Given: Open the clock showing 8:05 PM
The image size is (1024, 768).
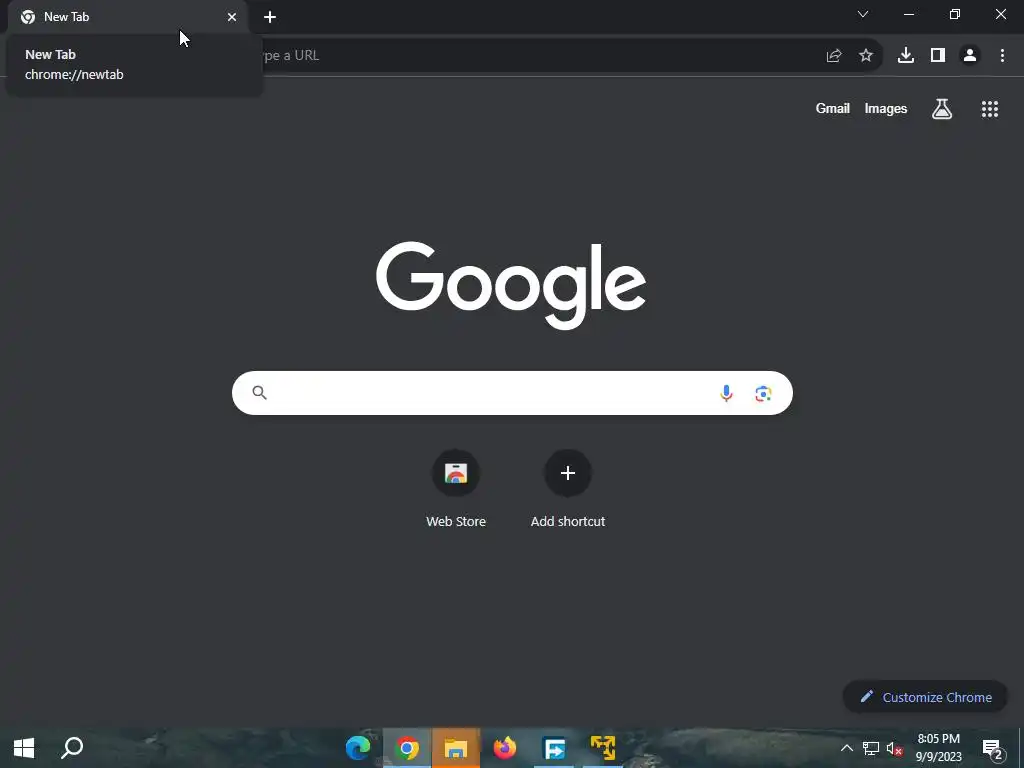Looking at the screenshot, I should 938,748.
